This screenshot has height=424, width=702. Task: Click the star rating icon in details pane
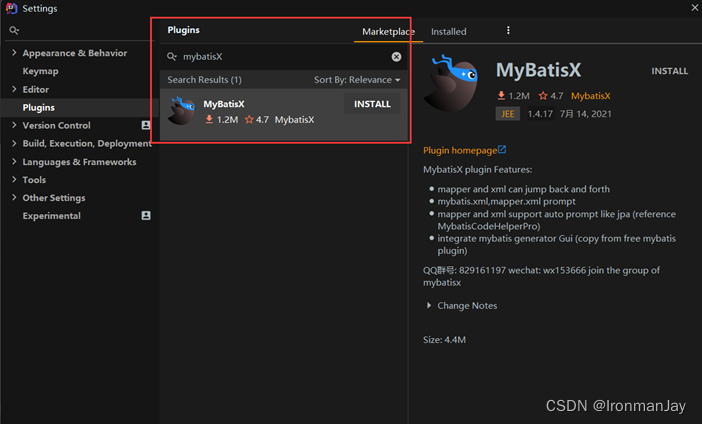[543, 95]
